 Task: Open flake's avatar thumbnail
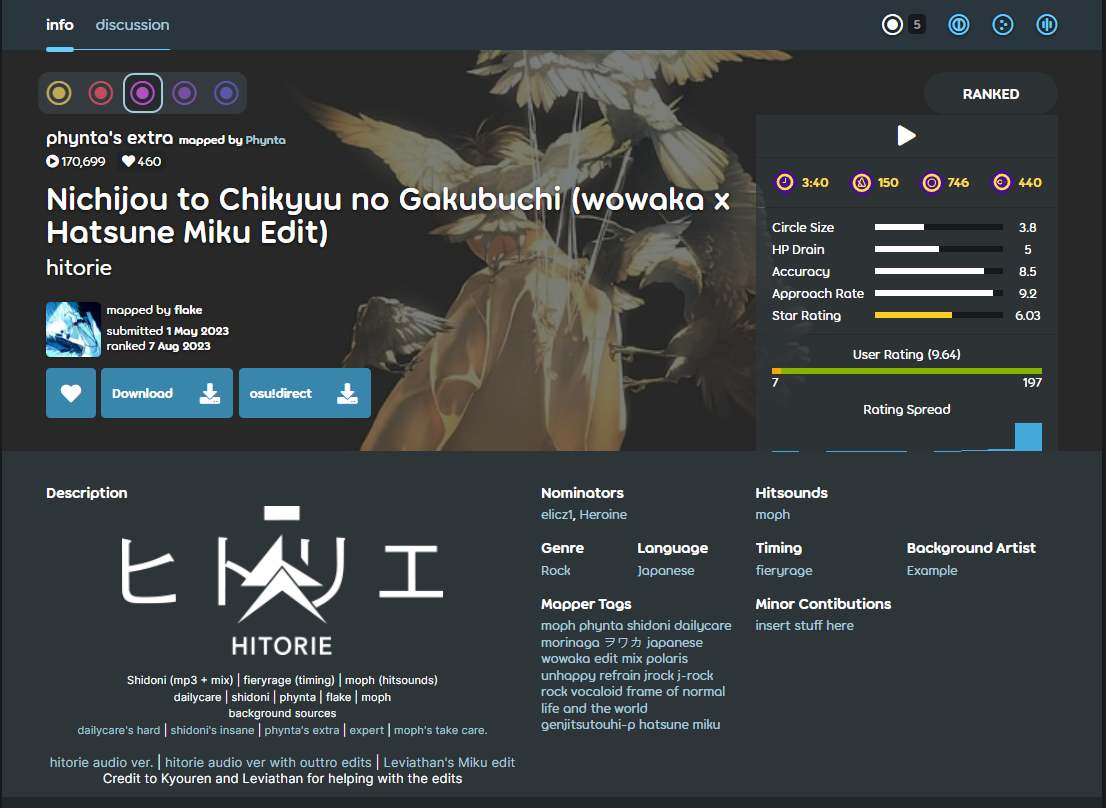[x=73, y=329]
